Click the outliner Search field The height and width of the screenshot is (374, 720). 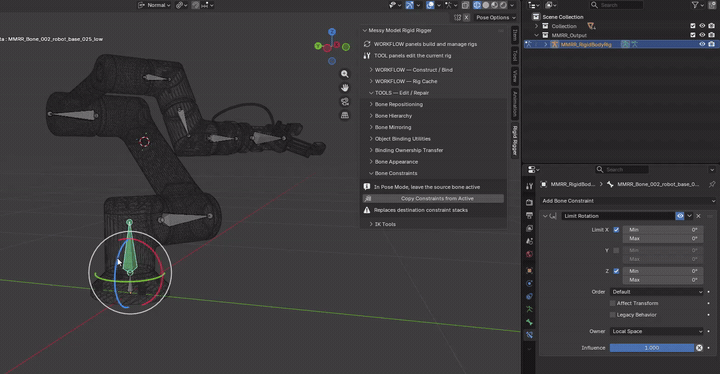[616, 5]
